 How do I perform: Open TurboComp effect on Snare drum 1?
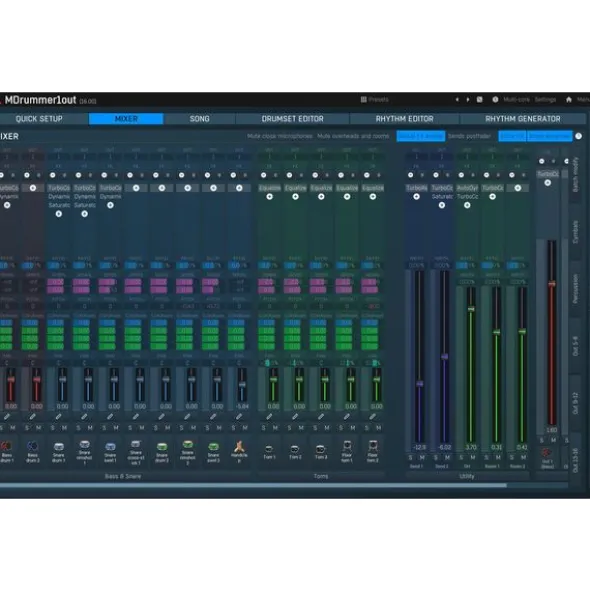[x=58, y=188]
